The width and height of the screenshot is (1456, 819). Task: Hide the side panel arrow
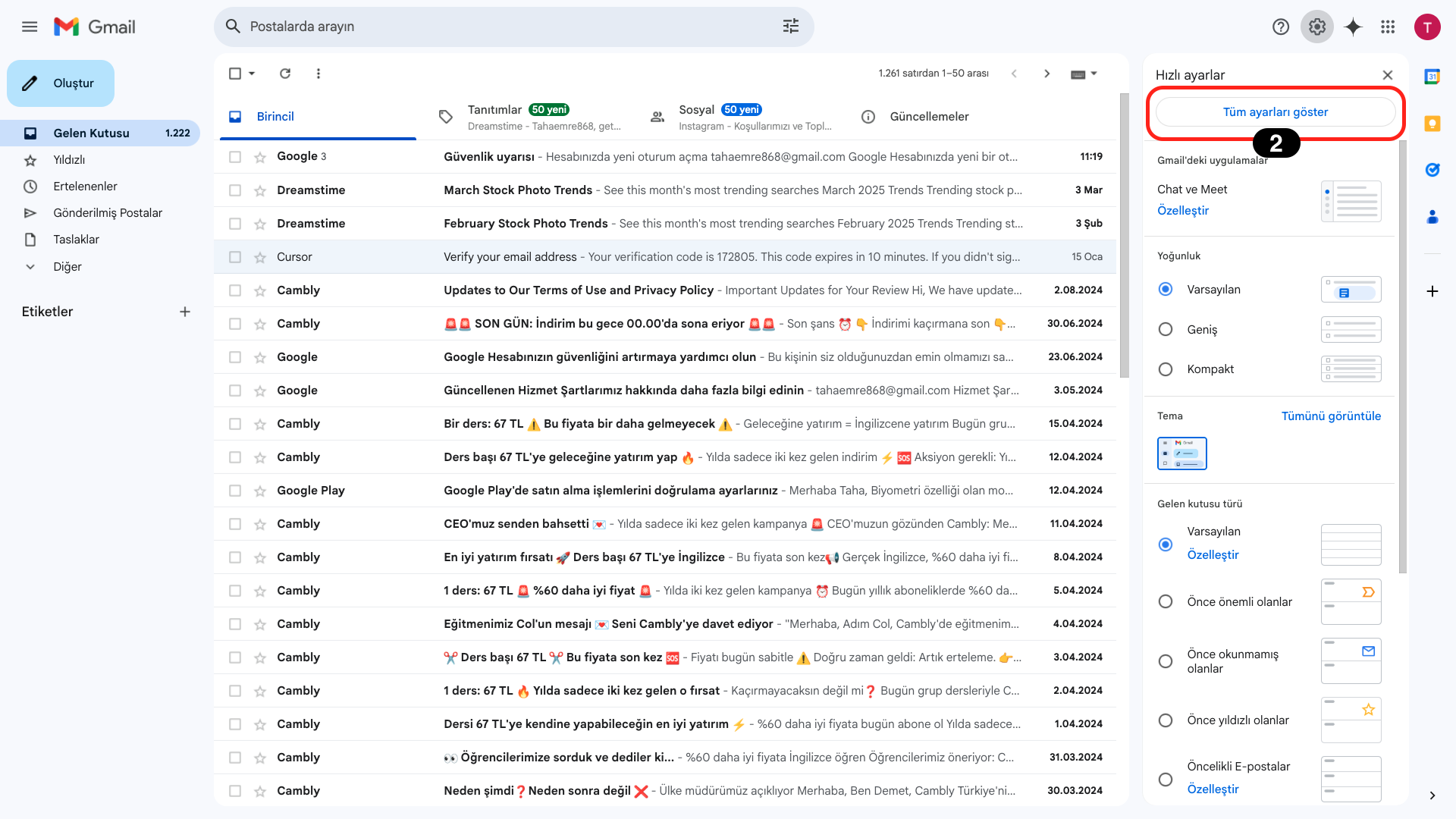click(1432, 795)
